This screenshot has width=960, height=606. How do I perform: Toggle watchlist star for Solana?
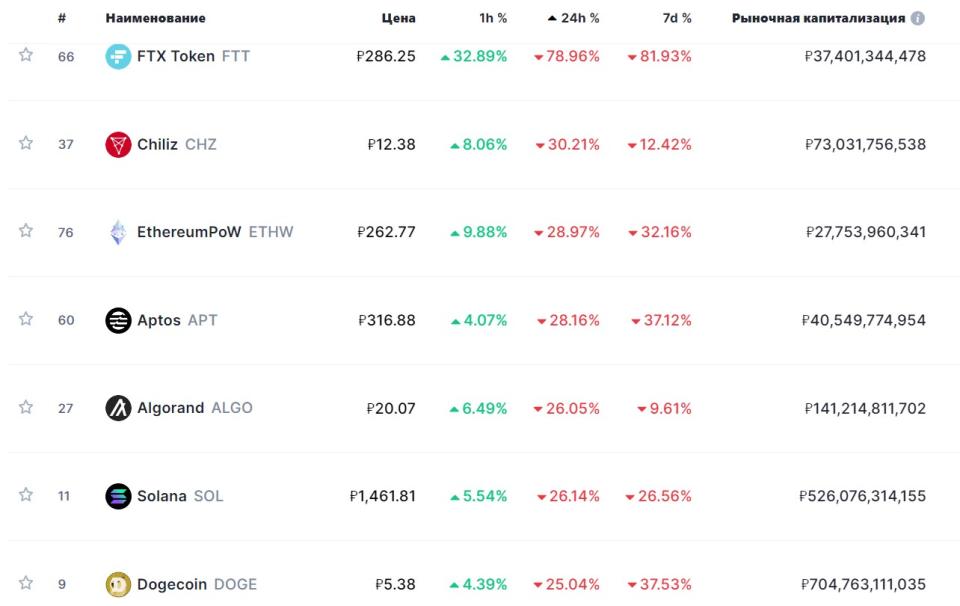[x=26, y=495]
